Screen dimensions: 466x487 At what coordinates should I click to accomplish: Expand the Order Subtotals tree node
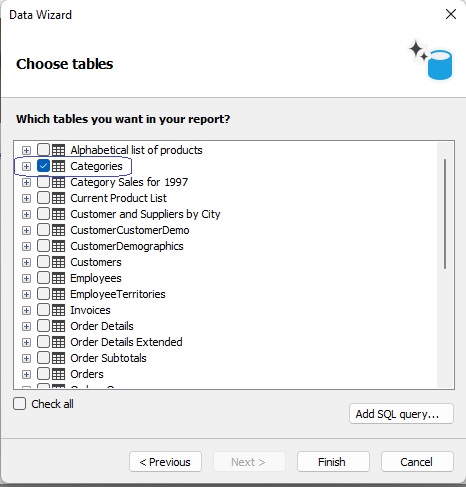[26, 358]
